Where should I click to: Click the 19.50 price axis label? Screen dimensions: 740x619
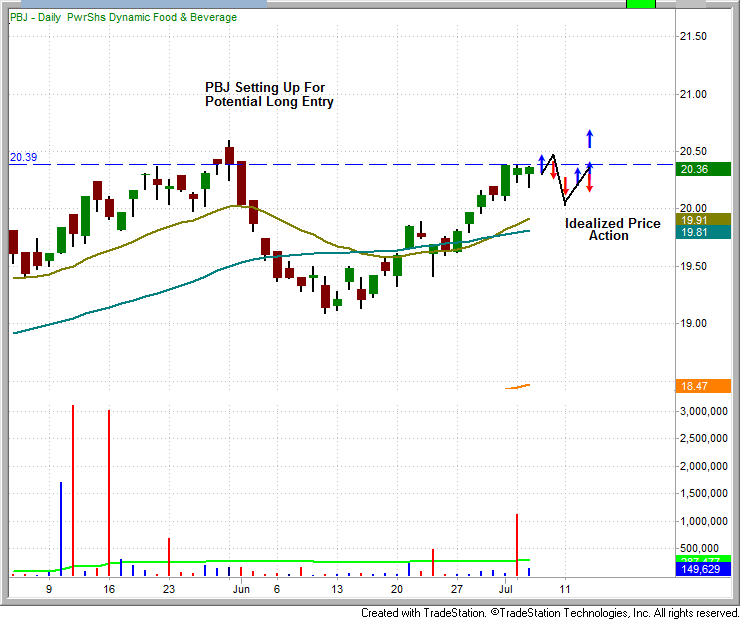pos(693,266)
